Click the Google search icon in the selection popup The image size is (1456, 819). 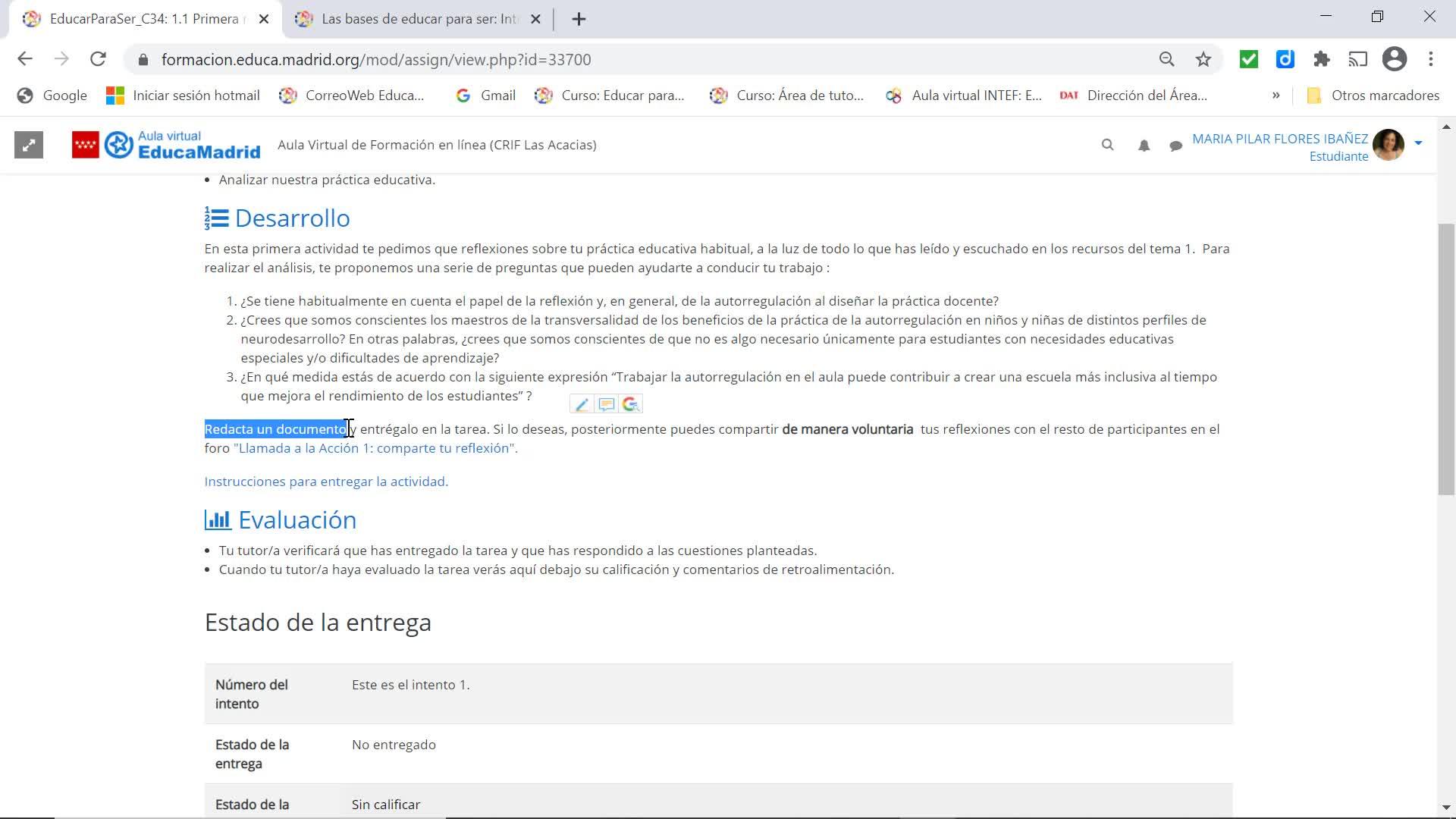(x=630, y=405)
